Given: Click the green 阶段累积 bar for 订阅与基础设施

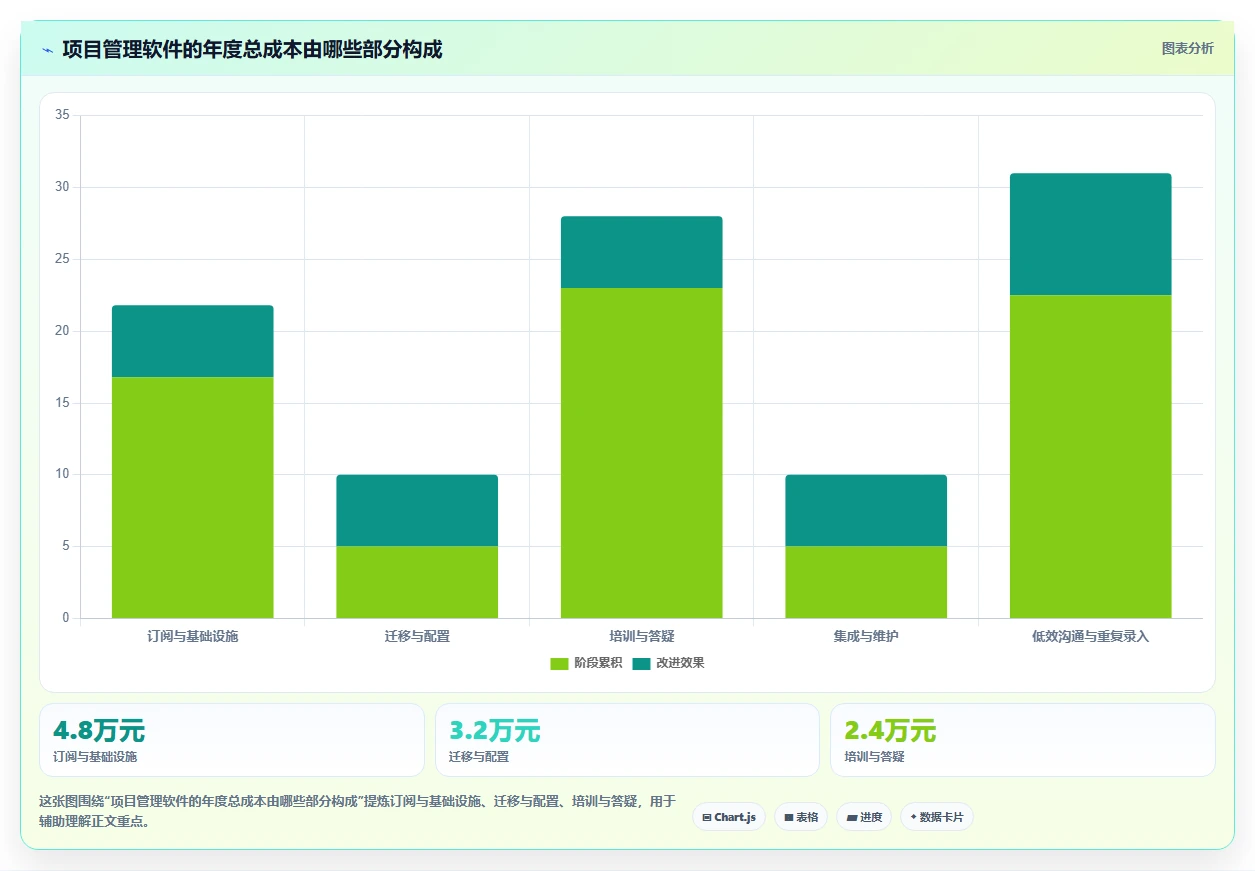Looking at the screenshot, I should pos(192,497).
